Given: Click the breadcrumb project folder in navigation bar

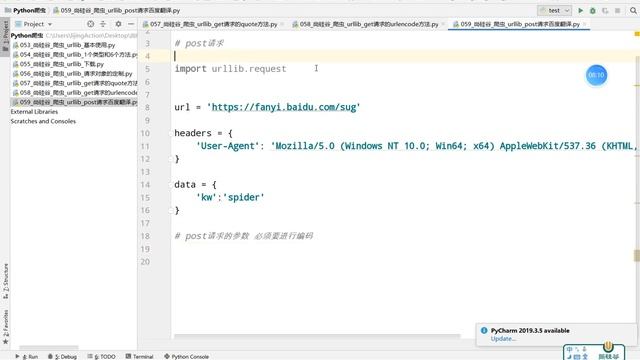Looking at the screenshot, I should [25, 10].
